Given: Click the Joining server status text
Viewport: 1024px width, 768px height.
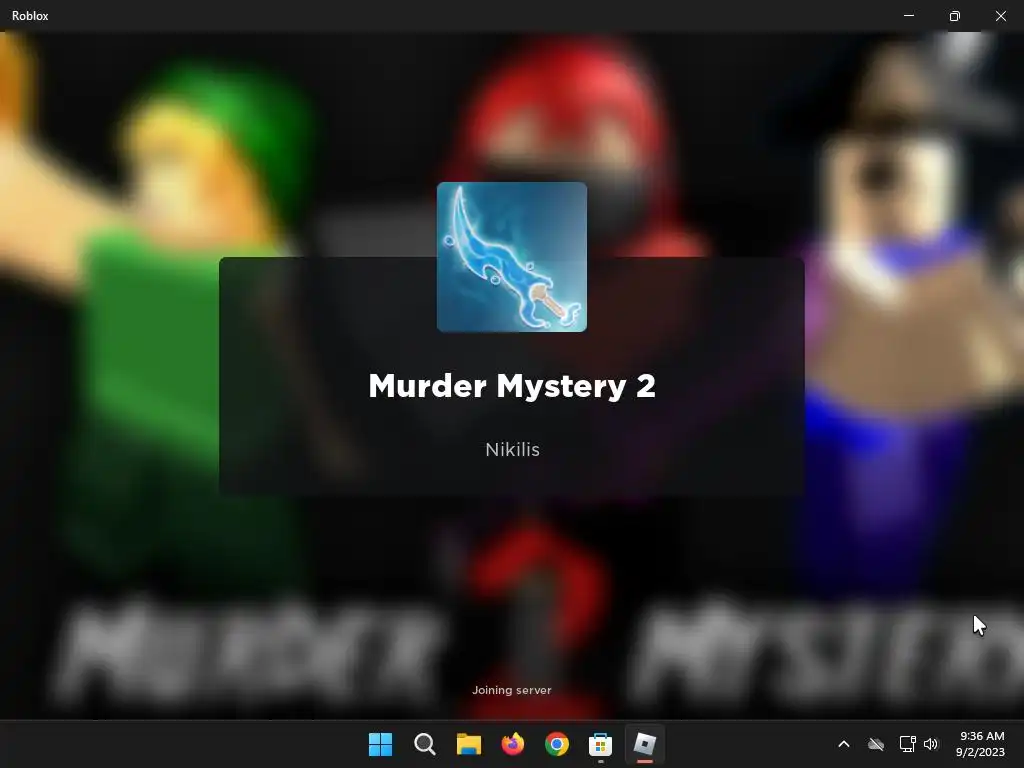Looking at the screenshot, I should [512, 690].
